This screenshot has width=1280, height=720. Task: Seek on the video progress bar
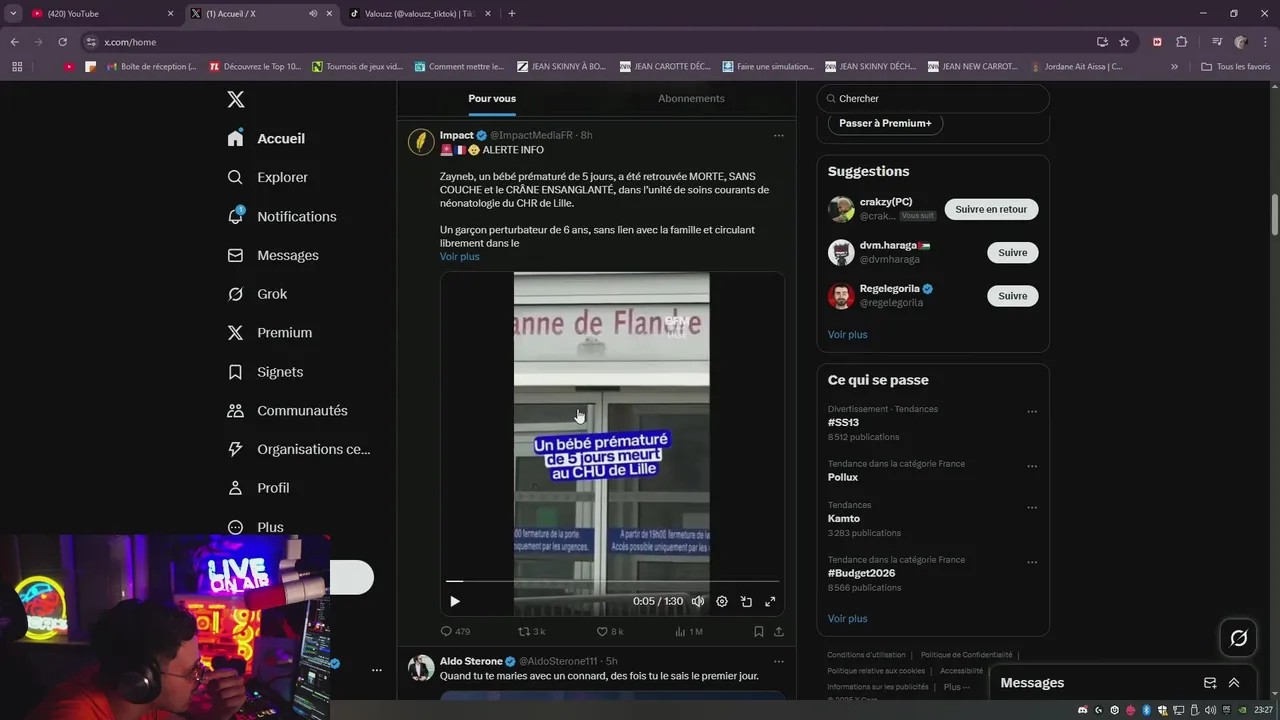click(x=612, y=581)
